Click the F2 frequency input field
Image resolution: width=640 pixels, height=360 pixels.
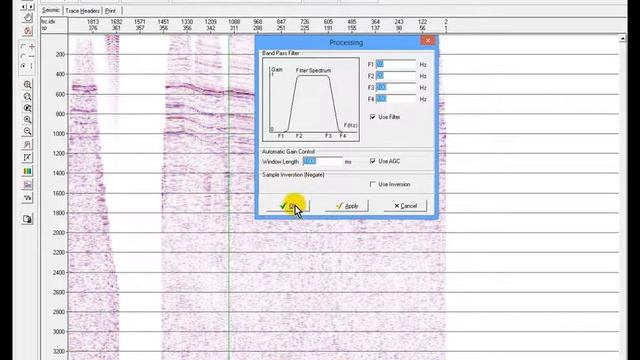coord(396,76)
